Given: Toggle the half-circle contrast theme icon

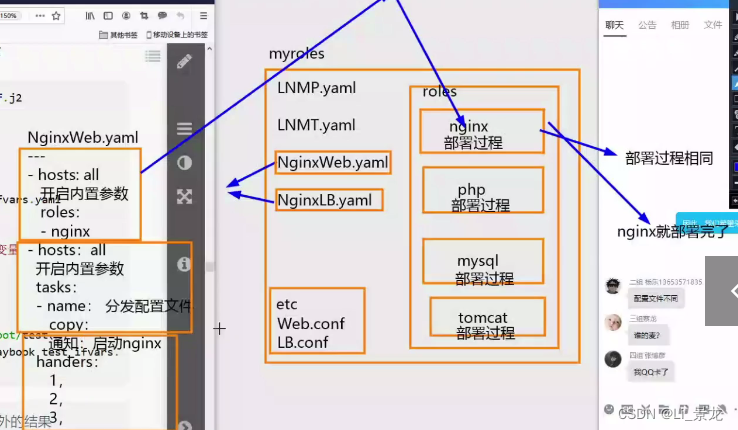Looking at the screenshot, I should (184, 163).
